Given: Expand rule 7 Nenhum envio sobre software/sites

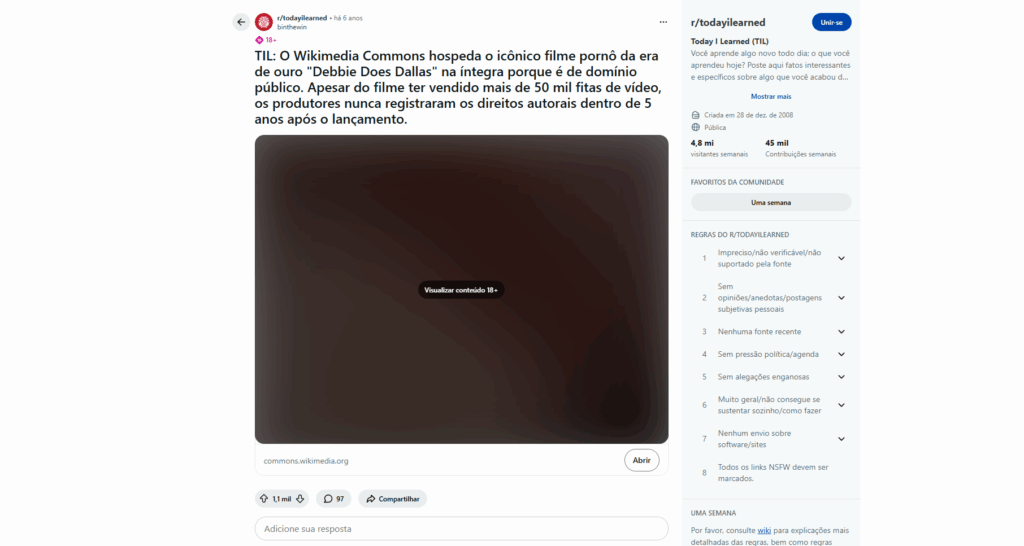Looking at the screenshot, I should (x=841, y=439).
